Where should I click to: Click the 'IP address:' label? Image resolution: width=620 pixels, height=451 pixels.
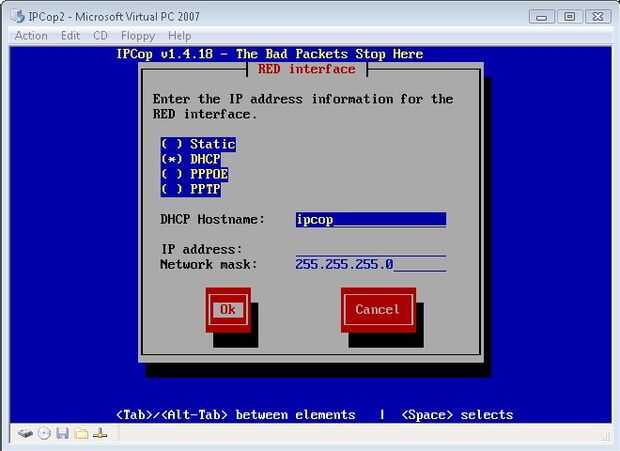(201, 249)
